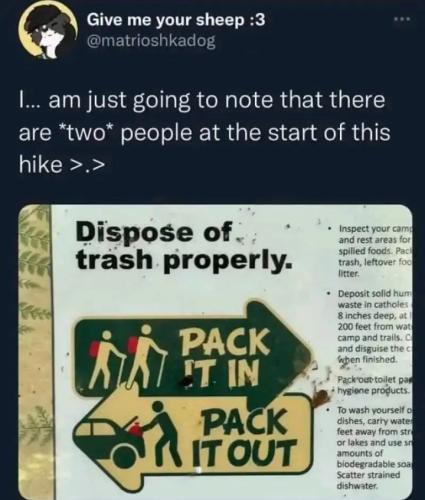Screen dimensions: 425x500
Task: Click the 'Deposit solid human waste' bullet paragraph
Action: pos(373,327)
